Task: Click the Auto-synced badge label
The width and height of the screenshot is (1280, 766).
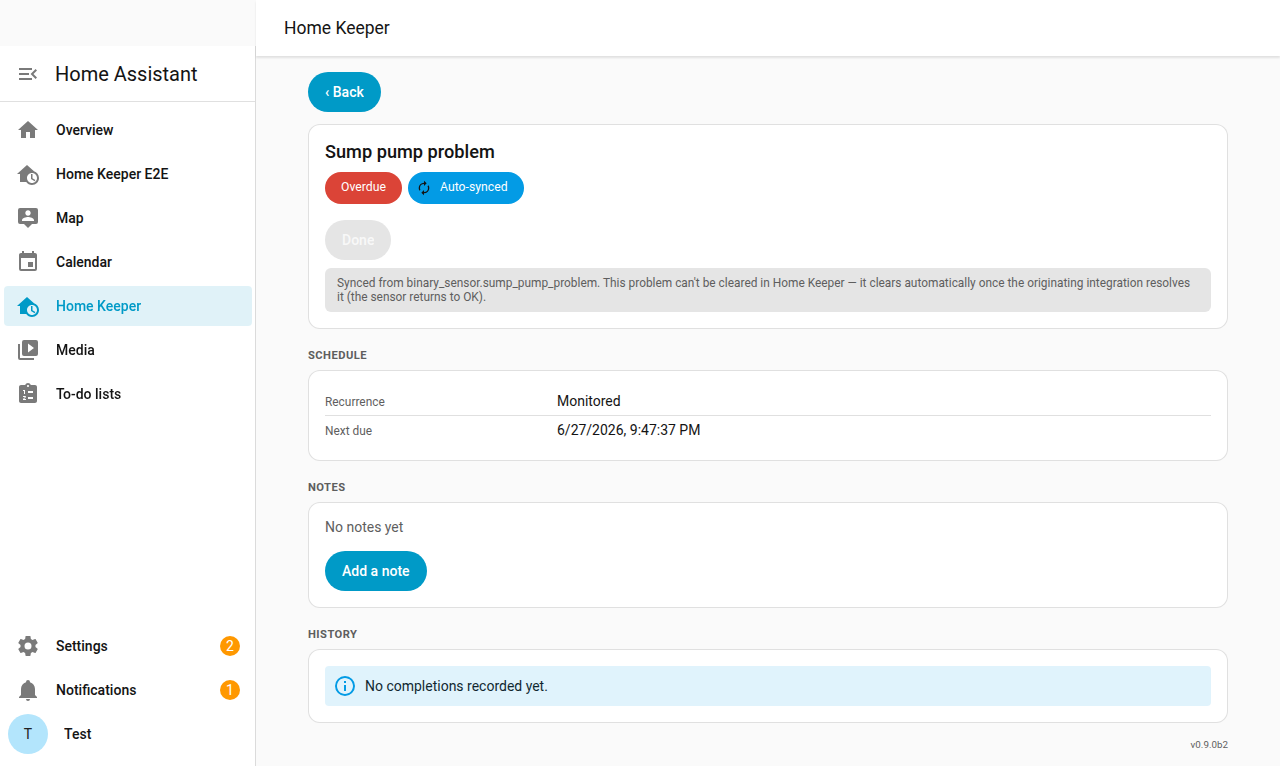Action: (x=474, y=188)
